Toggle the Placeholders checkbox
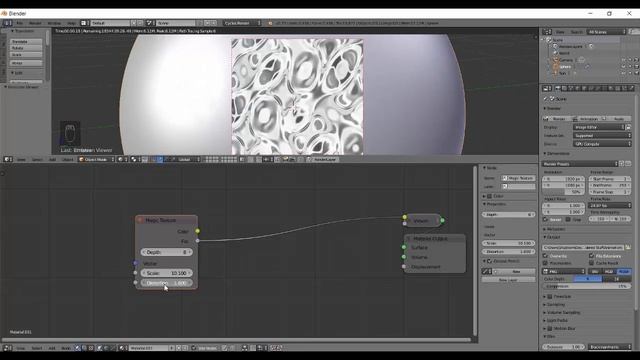 tap(545, 263)
